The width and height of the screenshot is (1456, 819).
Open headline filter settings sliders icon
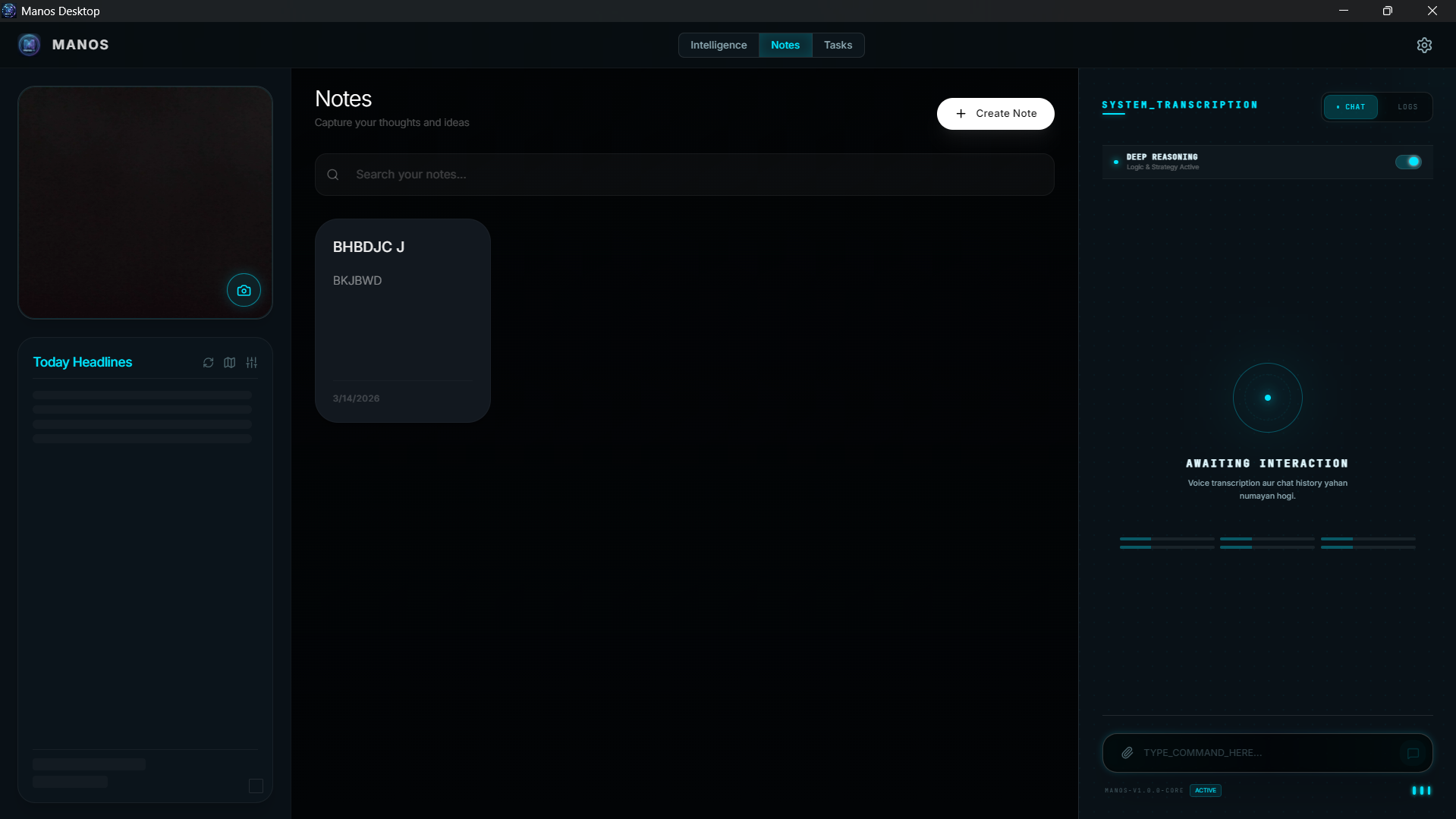pos(252,363)
